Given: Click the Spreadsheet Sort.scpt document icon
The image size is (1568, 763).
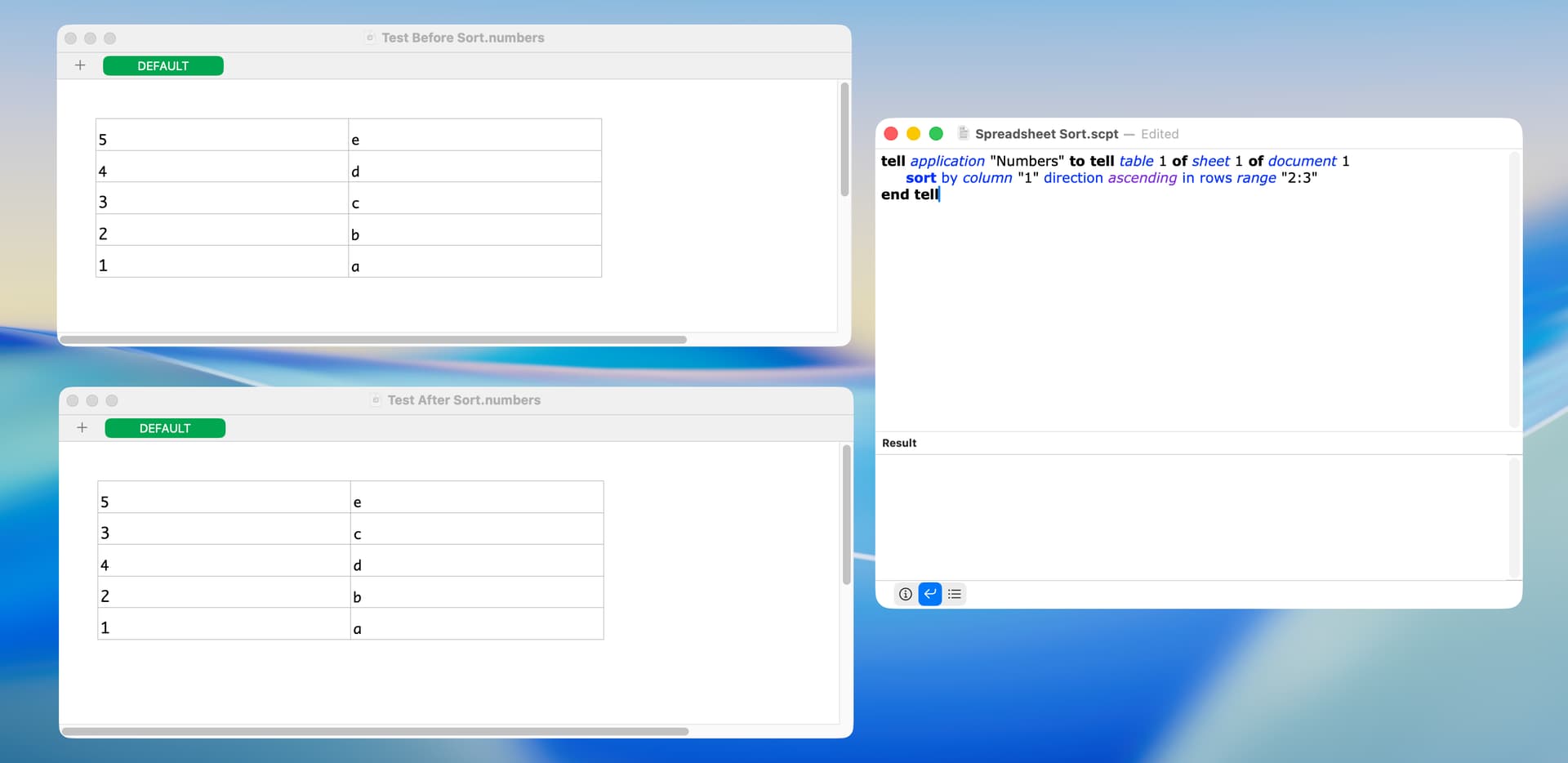Looking at the screenshot, I should [964, 133].
